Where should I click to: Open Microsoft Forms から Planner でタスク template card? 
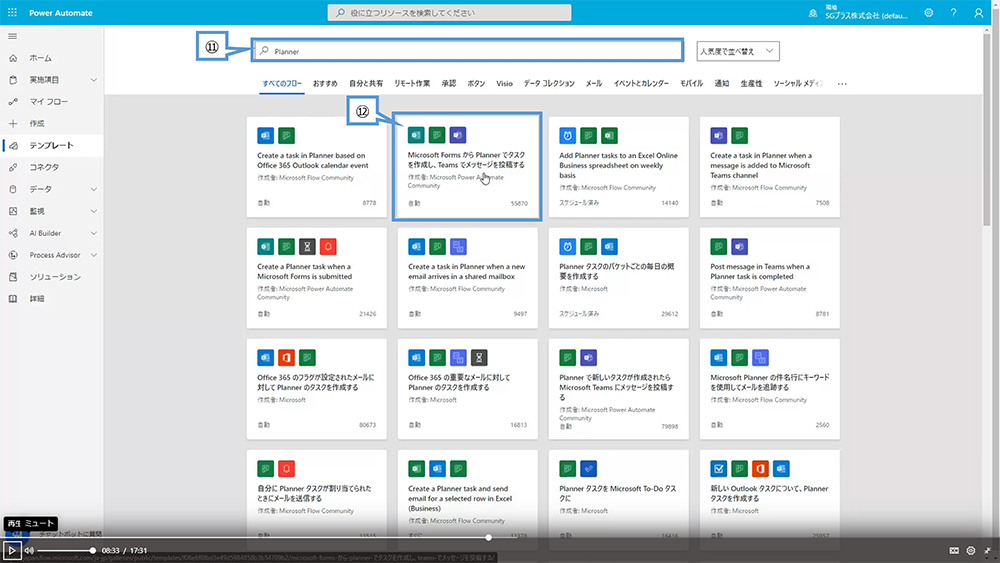467,167
